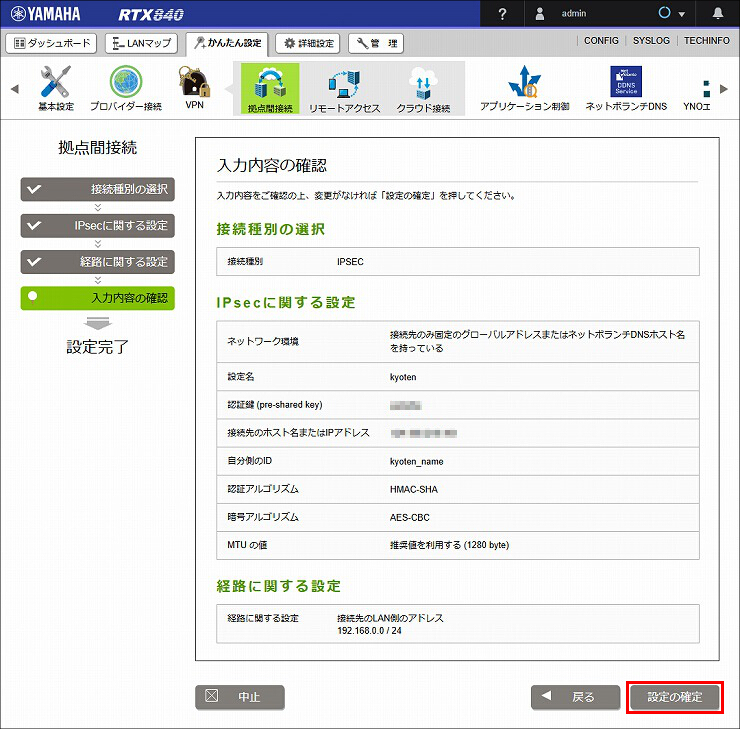Open the SYSLOG link
The image size is (740, 729).
pos(651,41)
